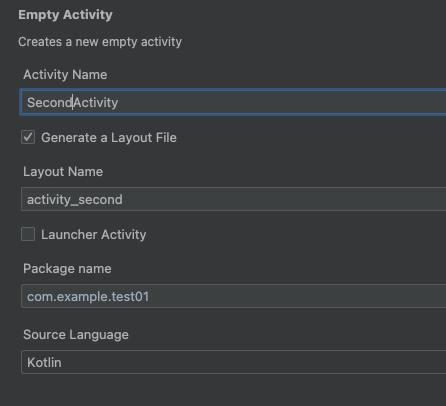Select the Kotlin value in combo box
Image resolution: width=446 pixels, height=406 pixels.
pos(44,362)
